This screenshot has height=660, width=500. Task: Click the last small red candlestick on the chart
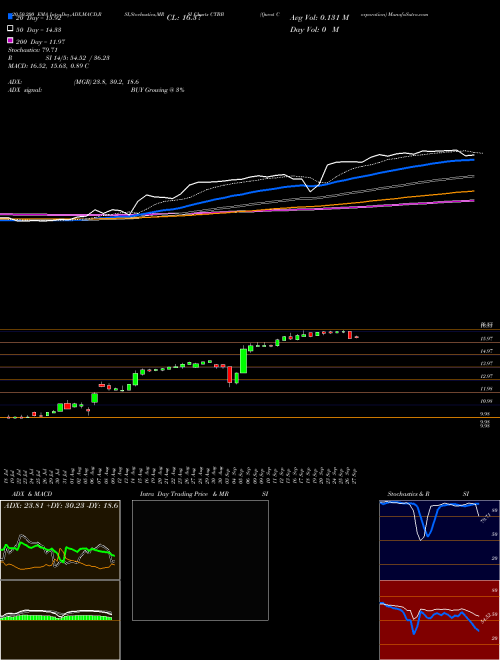[x=356, y=337]
